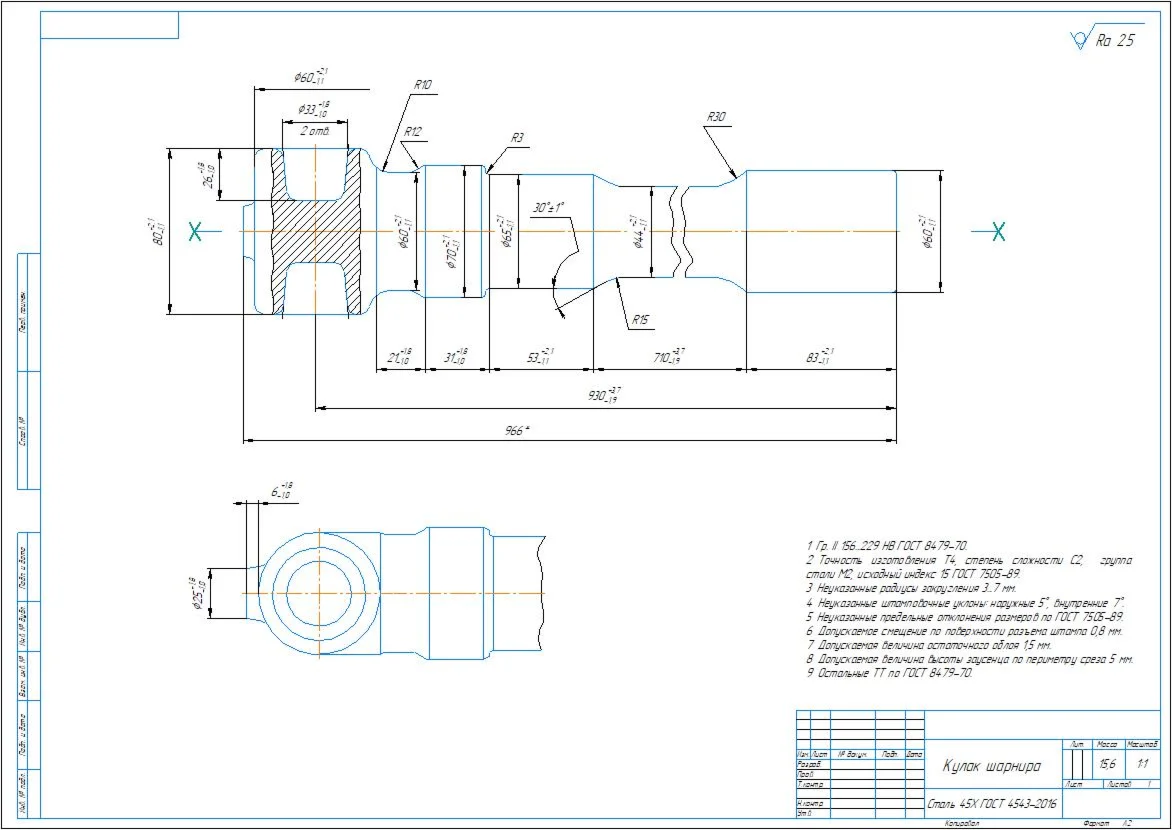Image resolution: width=1172 pixels, height=830 pixels.
Task: Click the hatched cross-section area
Action: pyautogui.click(x=317, y=230)
